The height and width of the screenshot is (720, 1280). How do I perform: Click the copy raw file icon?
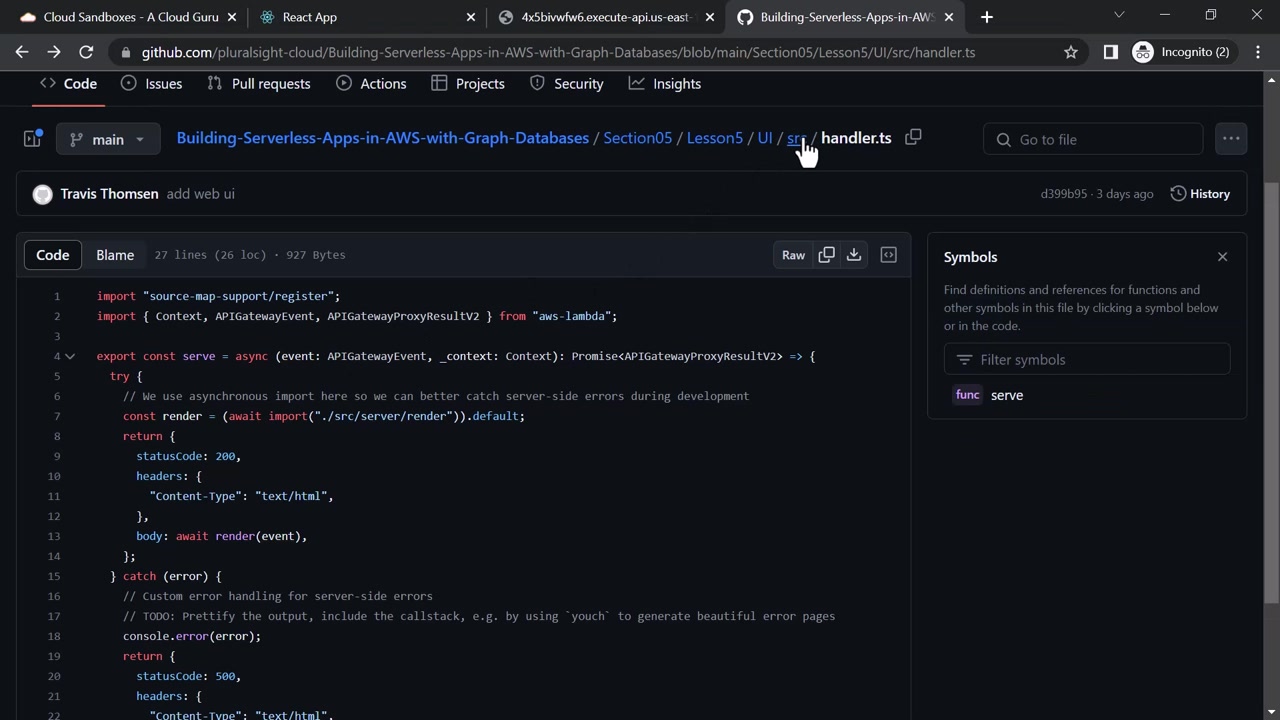coord(826,255)
